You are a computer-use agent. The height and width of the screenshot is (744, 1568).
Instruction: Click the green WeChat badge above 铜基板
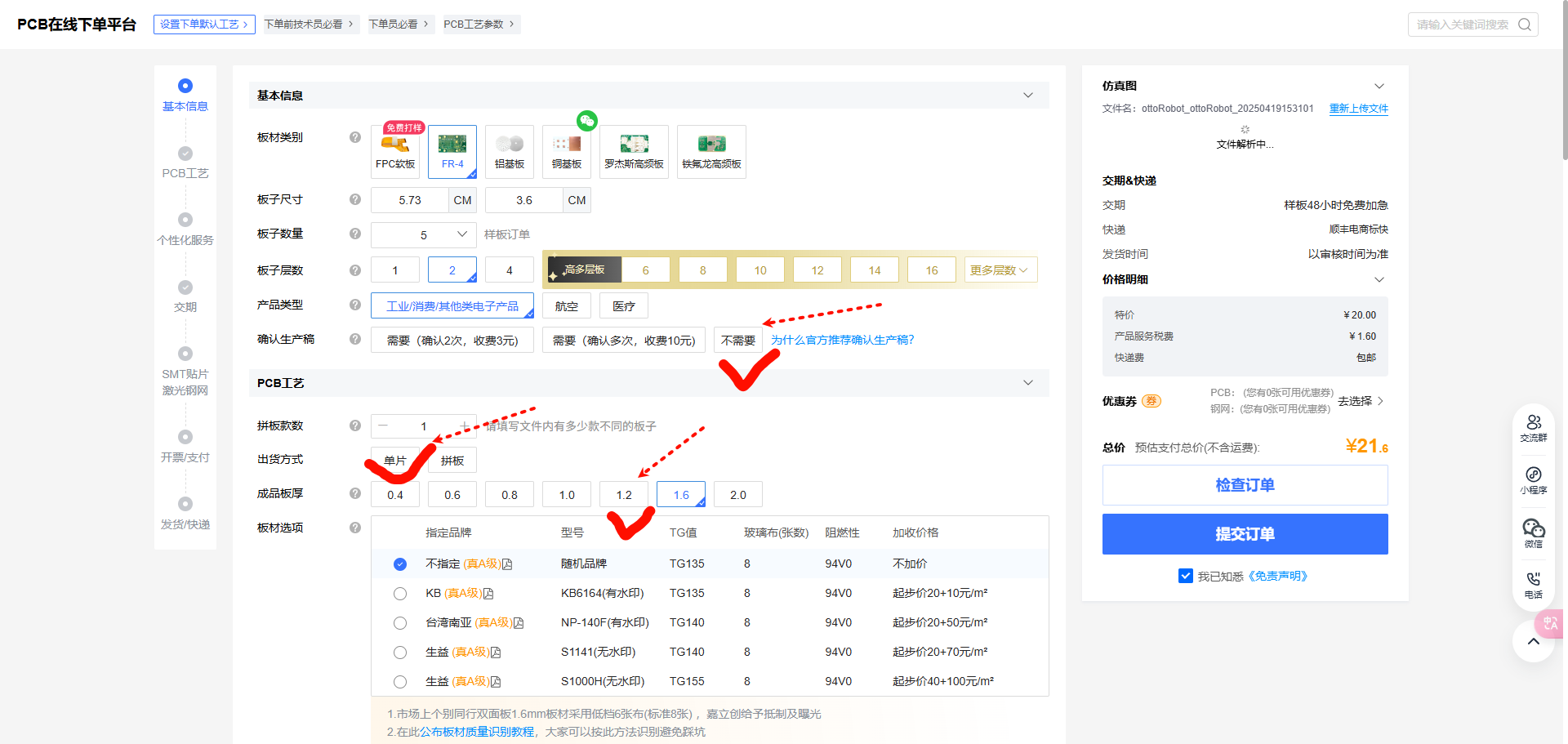(587, 121)
